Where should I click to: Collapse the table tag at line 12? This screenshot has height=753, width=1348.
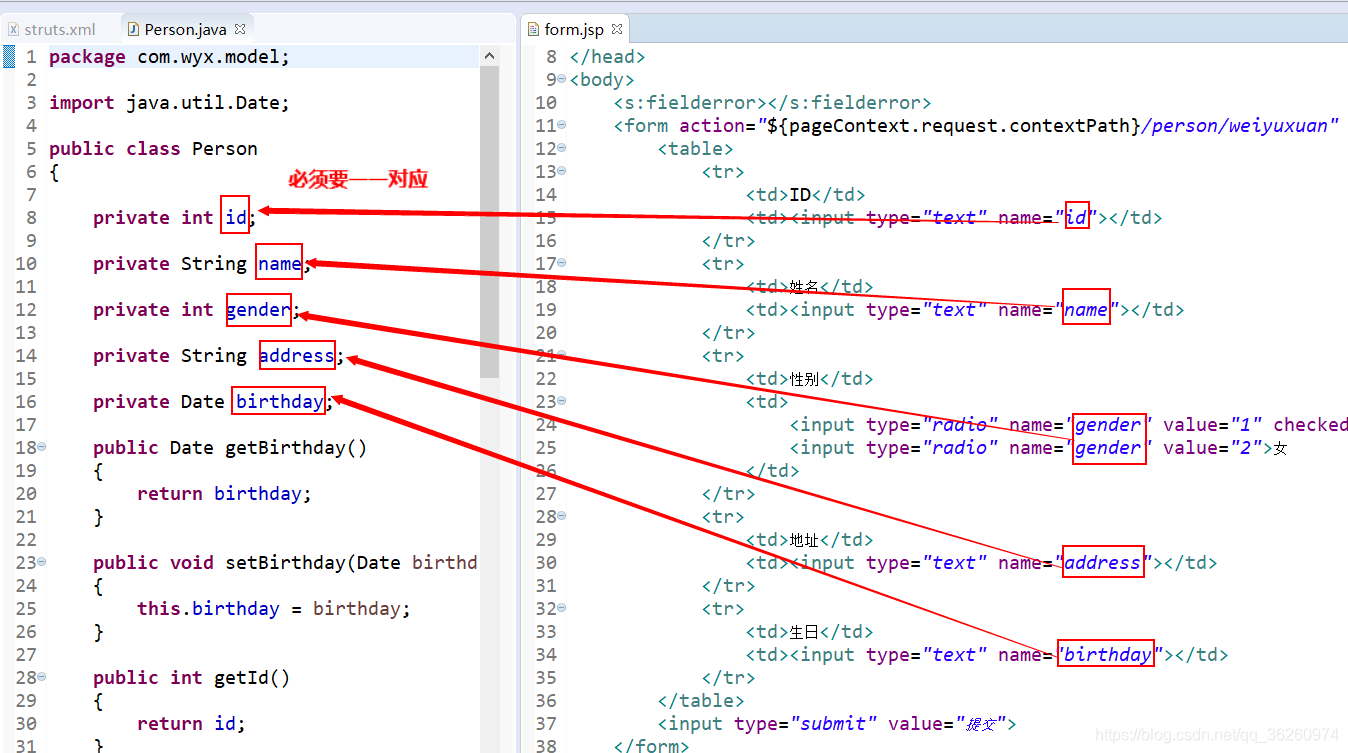point(562,148)
